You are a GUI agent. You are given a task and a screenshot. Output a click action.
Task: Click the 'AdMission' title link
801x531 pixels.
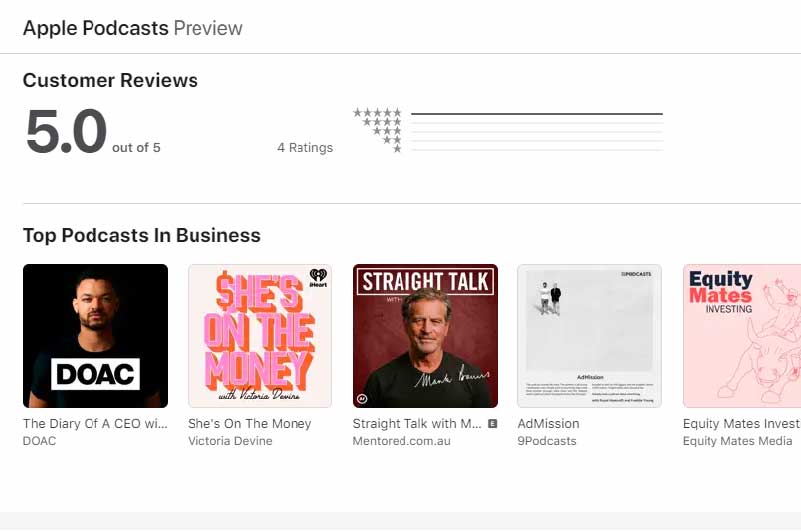tap(548, 424)
